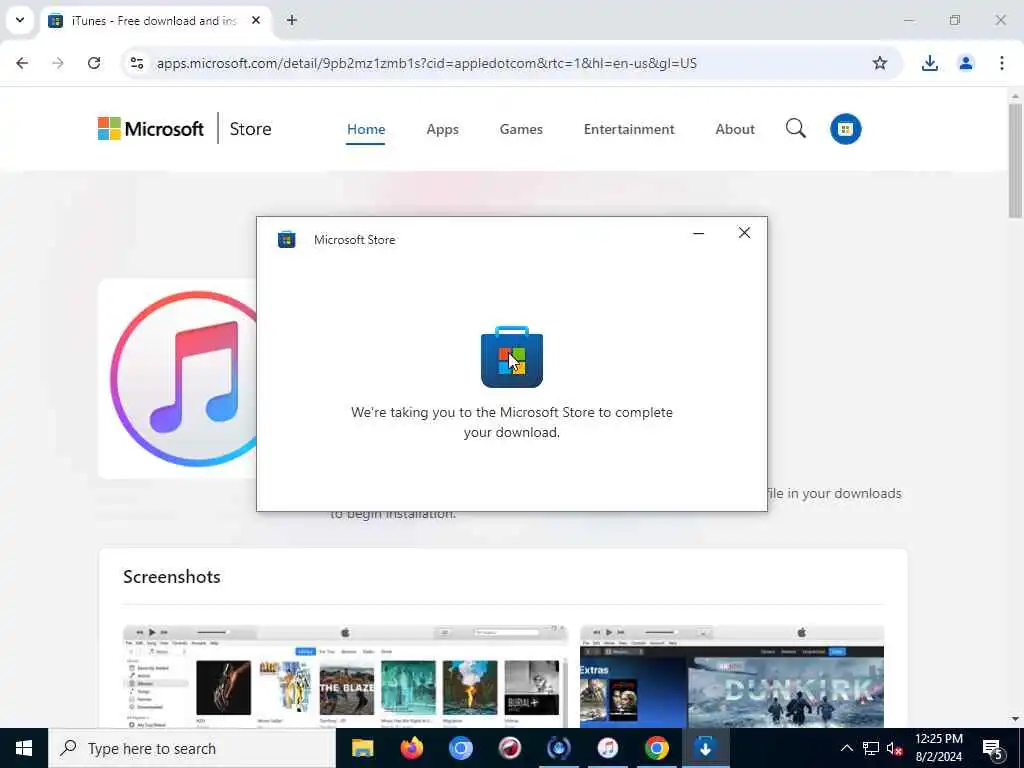
Task: Open the Windows Start menu
Action: [24, 748]
